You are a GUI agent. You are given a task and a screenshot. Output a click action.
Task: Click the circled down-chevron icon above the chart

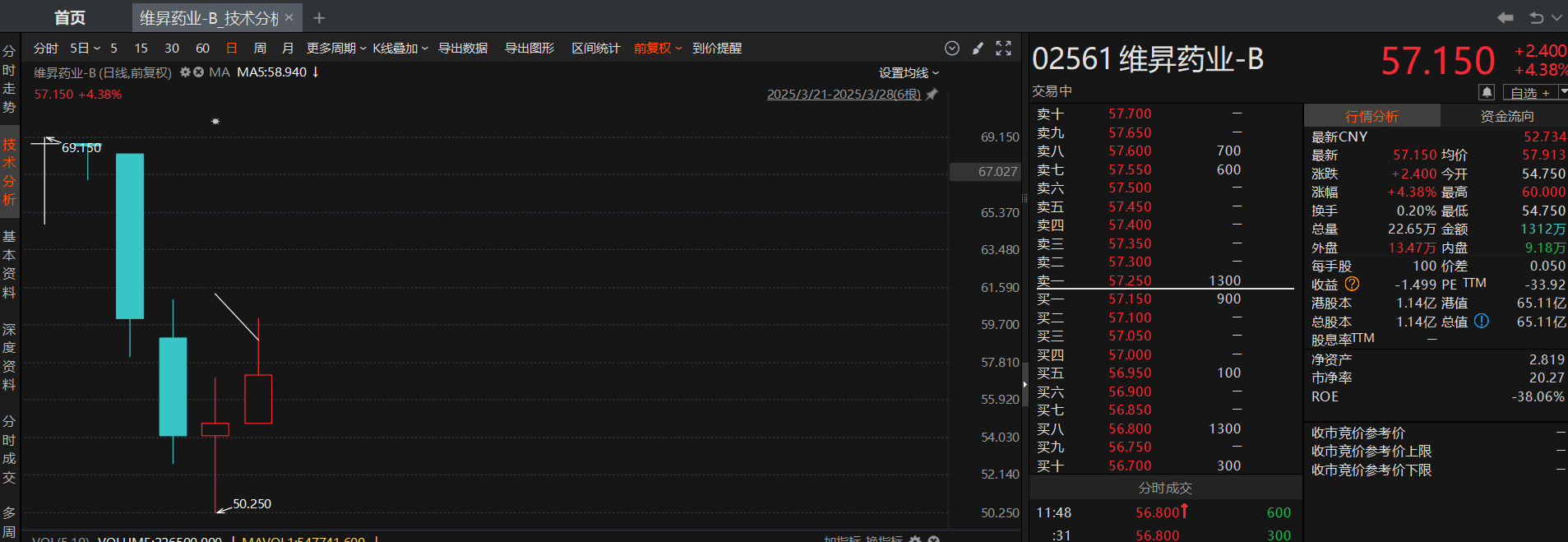tap(952, 49)
